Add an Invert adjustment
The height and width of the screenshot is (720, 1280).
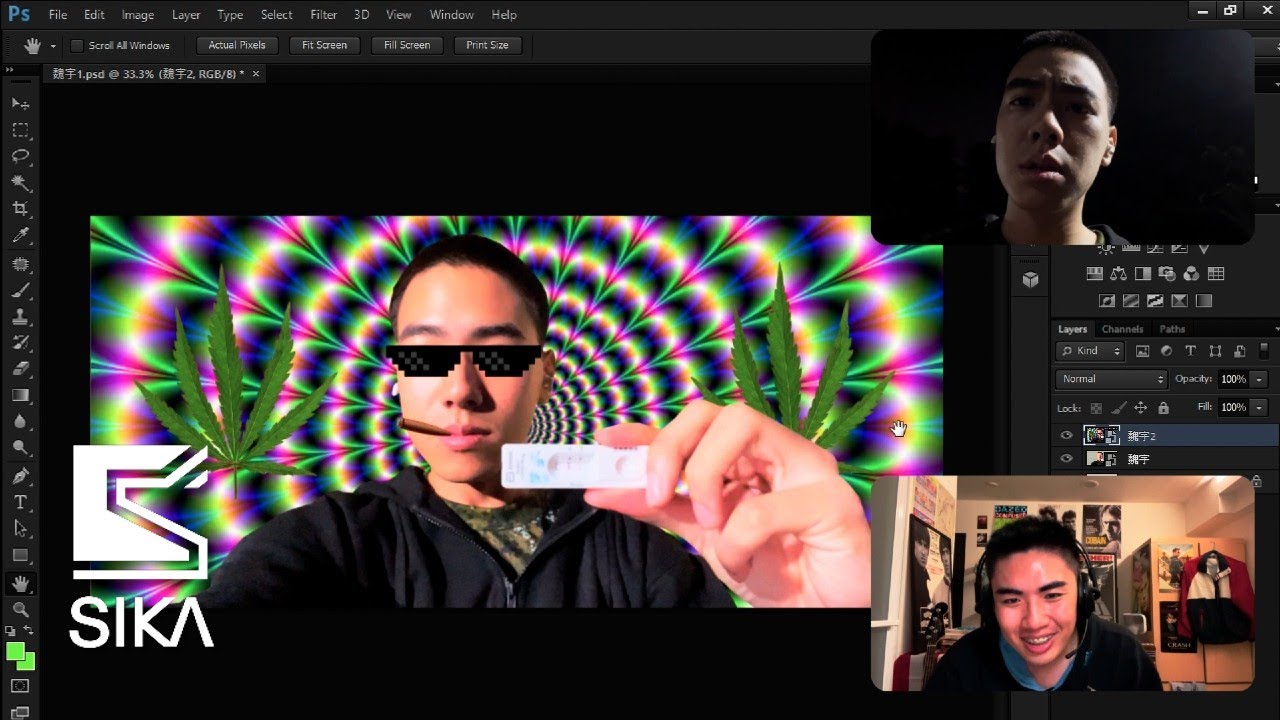tap(1107, 300)
